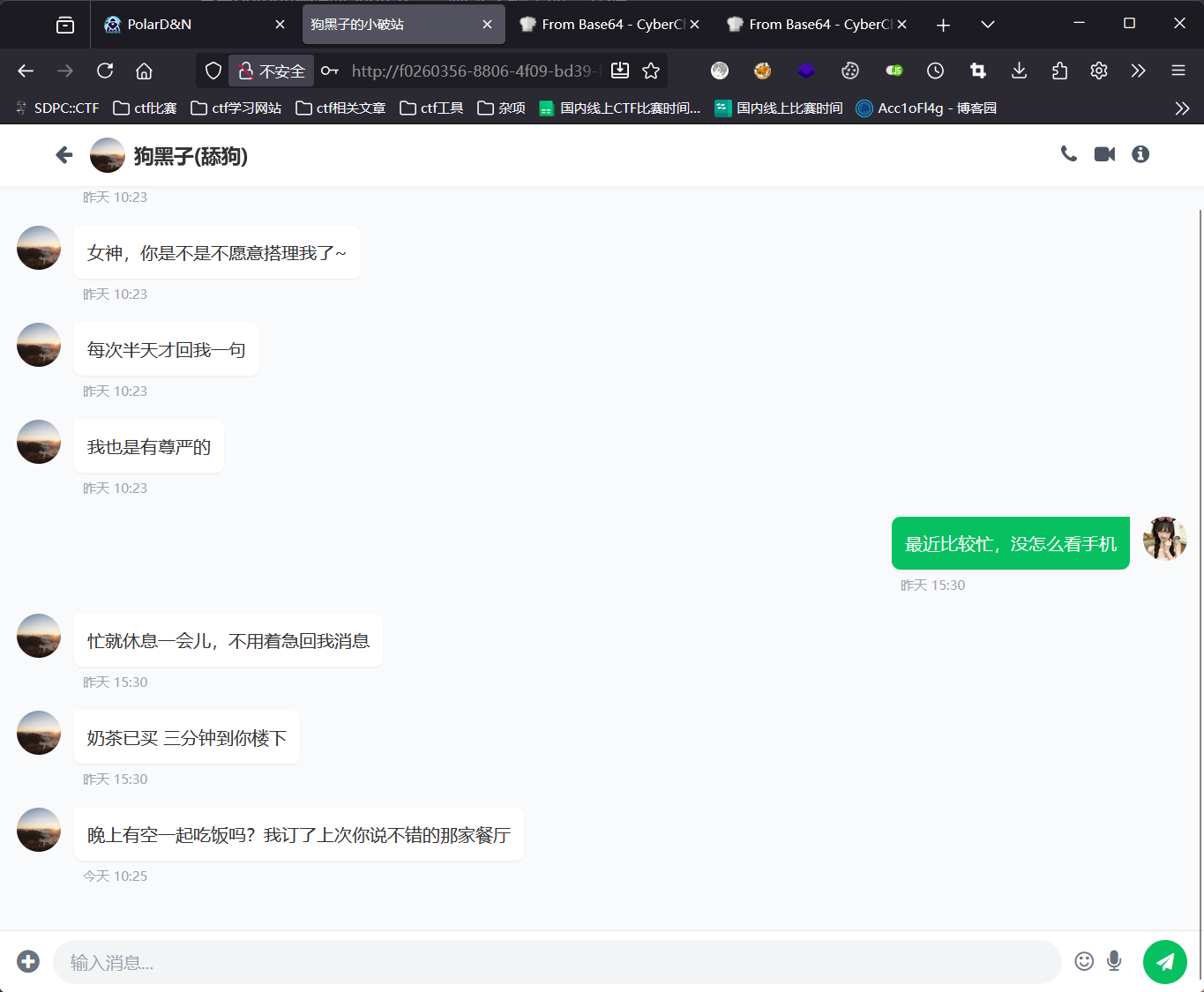Start a voice call with the phone icon
Screen dimensions: 1204x992
tap(1068, 154)
